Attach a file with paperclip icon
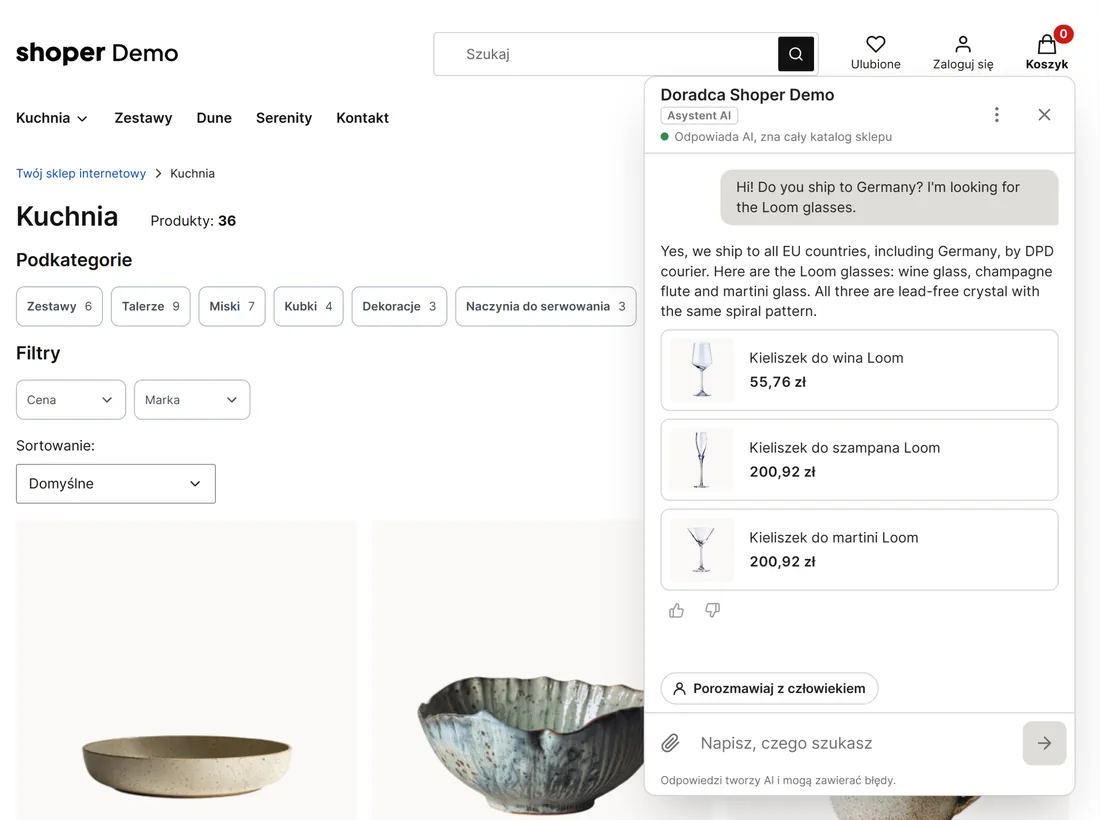 [x=671, y=743]
